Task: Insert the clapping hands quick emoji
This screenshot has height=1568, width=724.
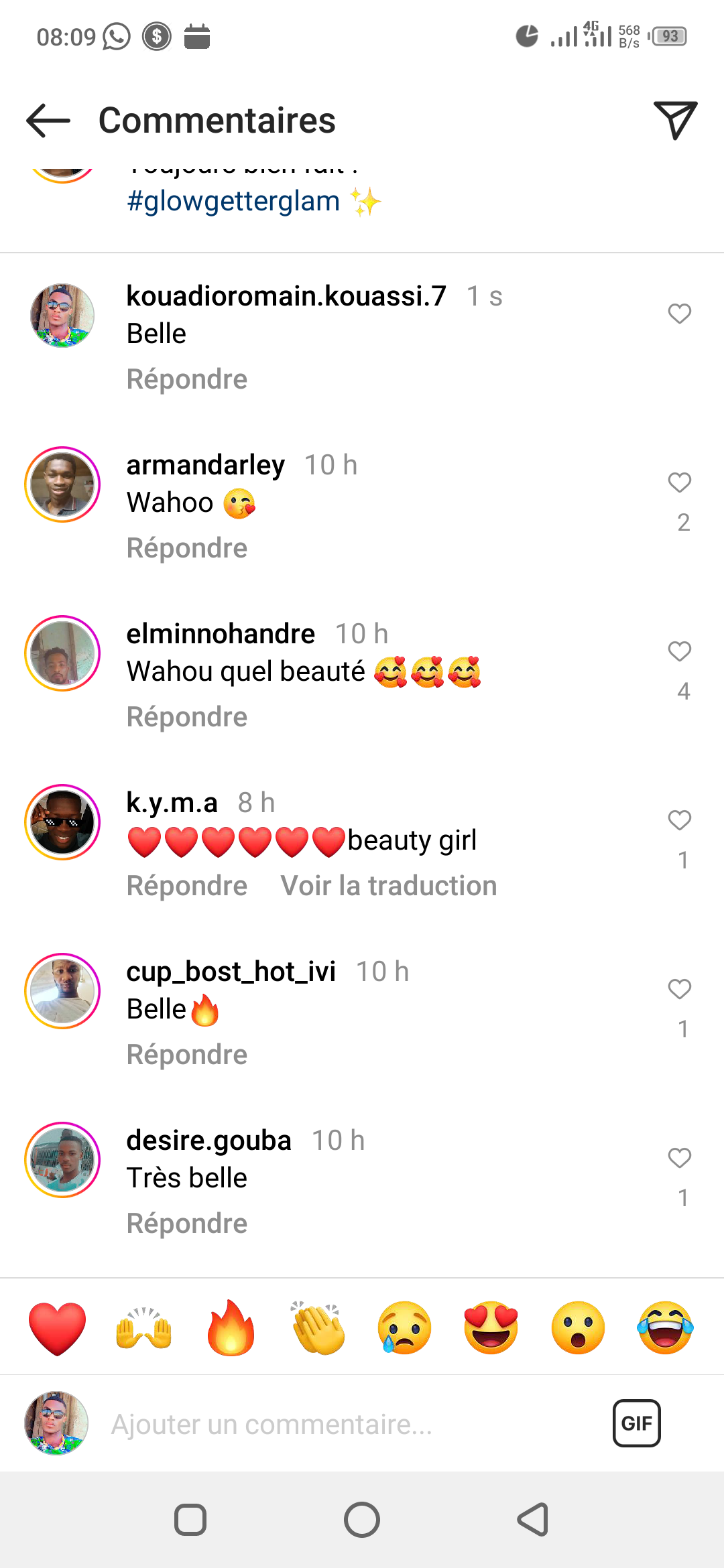Action: [318, 1328]
